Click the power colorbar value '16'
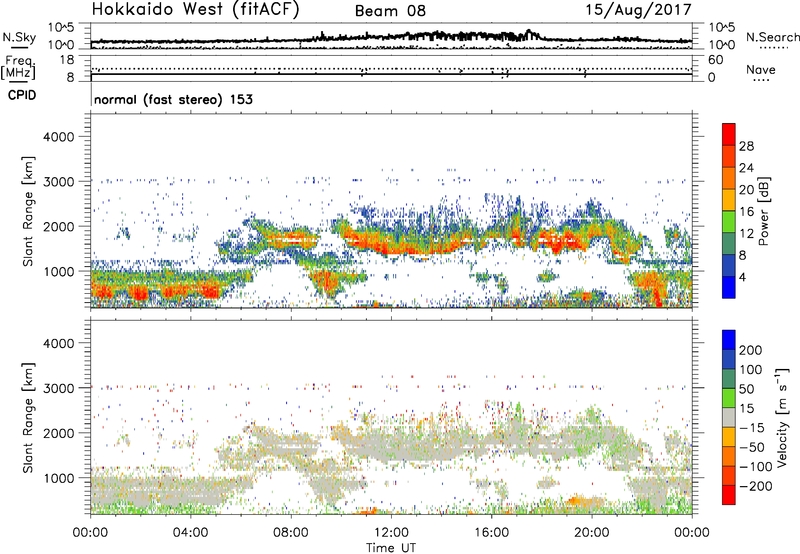 pyautogui.click(x=746, y=212)
